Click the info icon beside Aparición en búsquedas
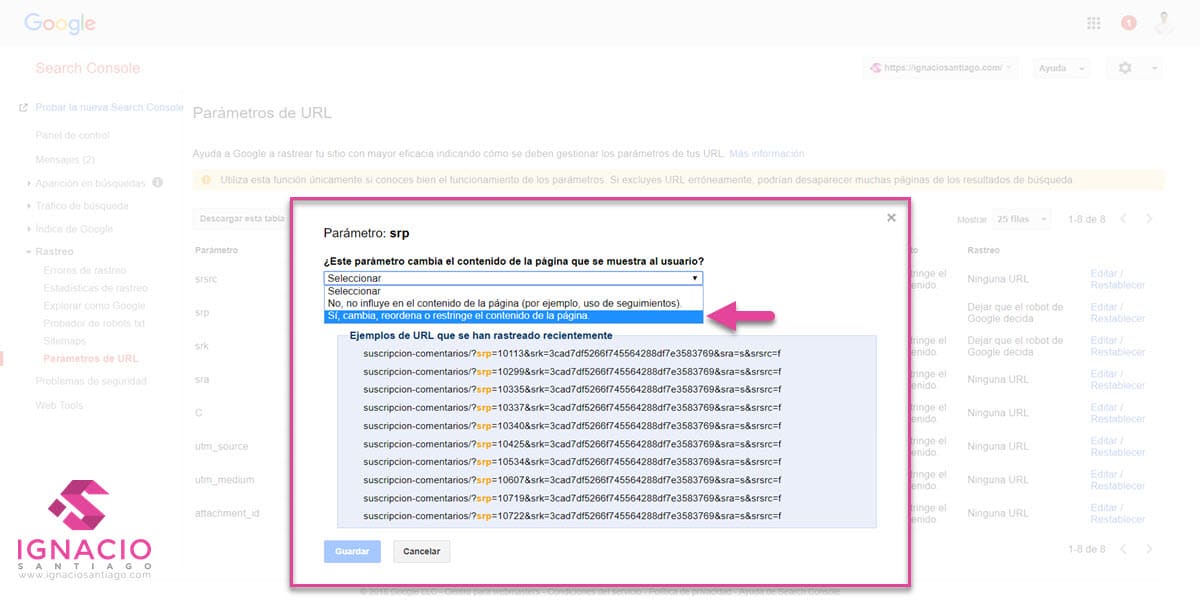Screen dimensions: 1200x600 (157, 183)
